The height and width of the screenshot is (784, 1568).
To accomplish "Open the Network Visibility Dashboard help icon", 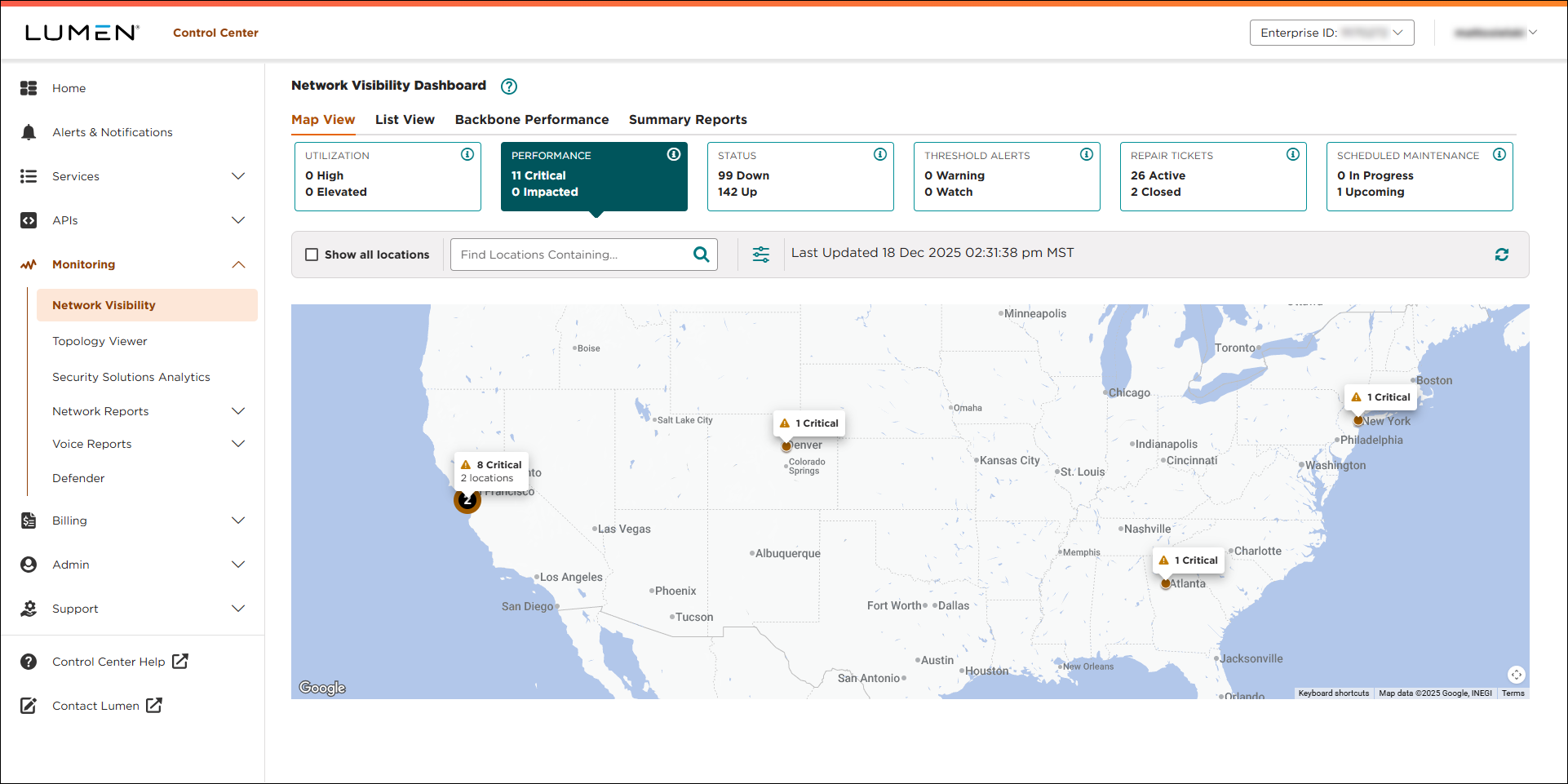I will click(508, 86).
